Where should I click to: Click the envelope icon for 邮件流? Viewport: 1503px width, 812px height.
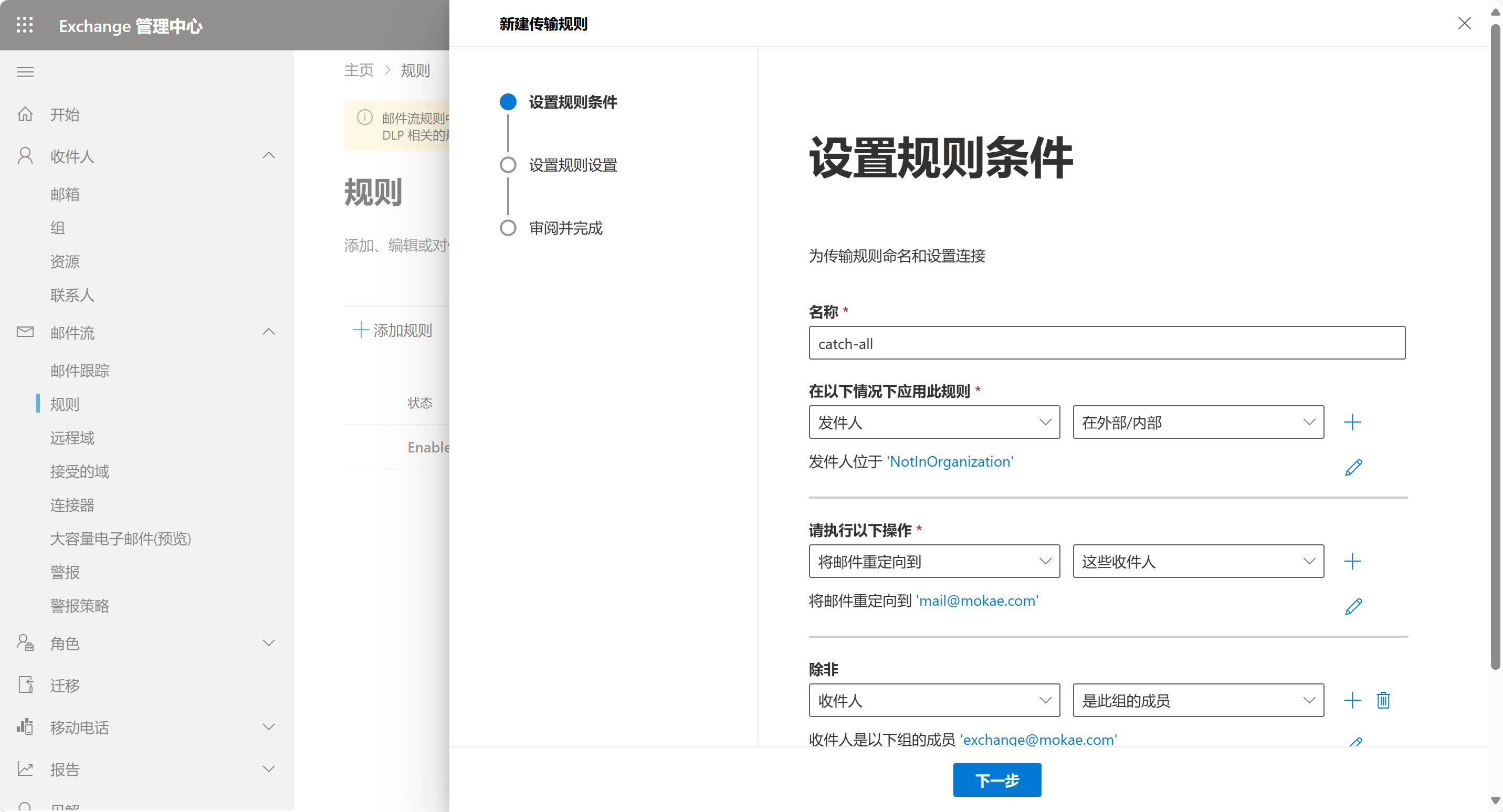(25, 332)
